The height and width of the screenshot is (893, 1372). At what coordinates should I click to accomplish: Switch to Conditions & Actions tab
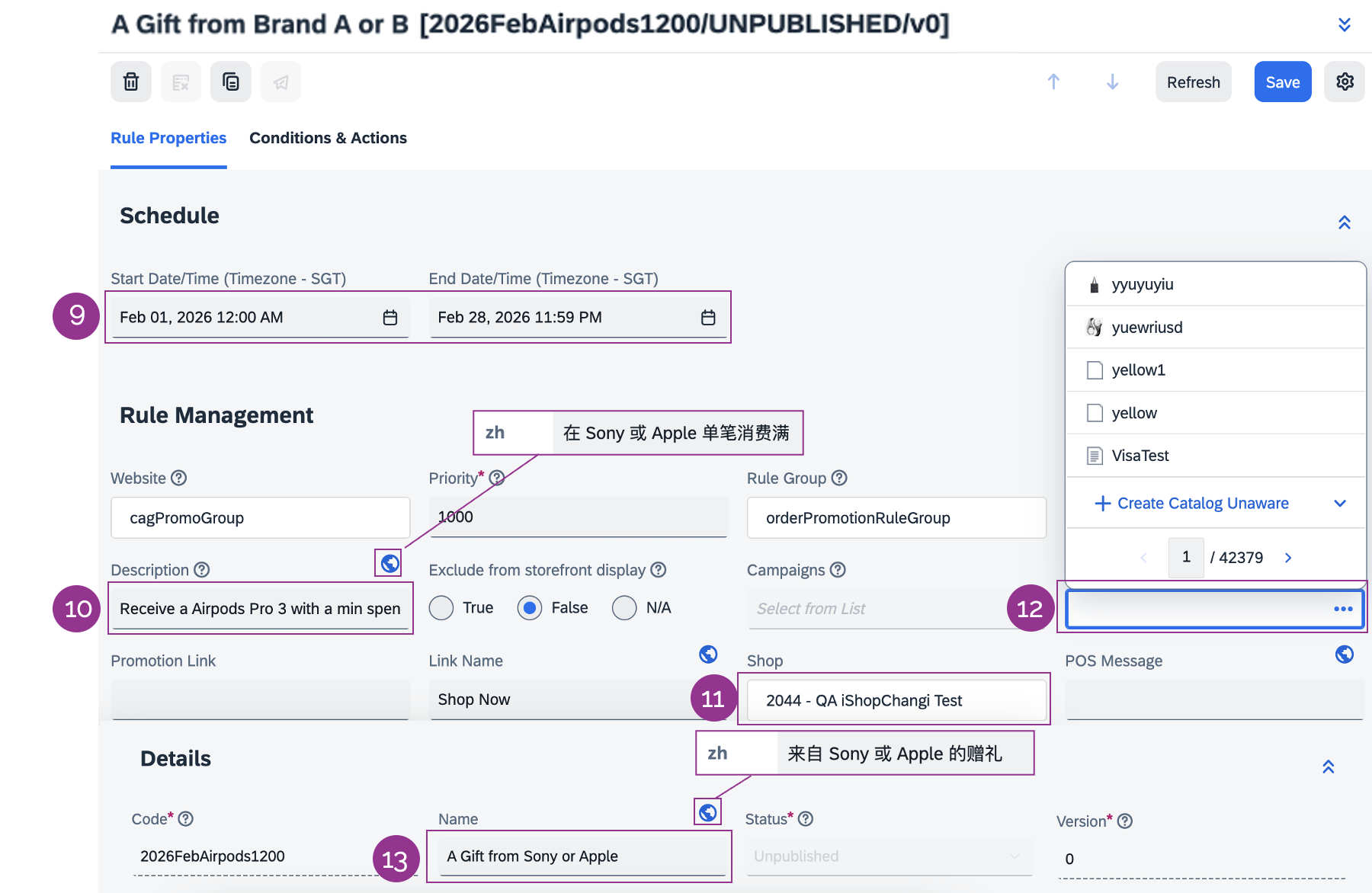tap(328, 138)
